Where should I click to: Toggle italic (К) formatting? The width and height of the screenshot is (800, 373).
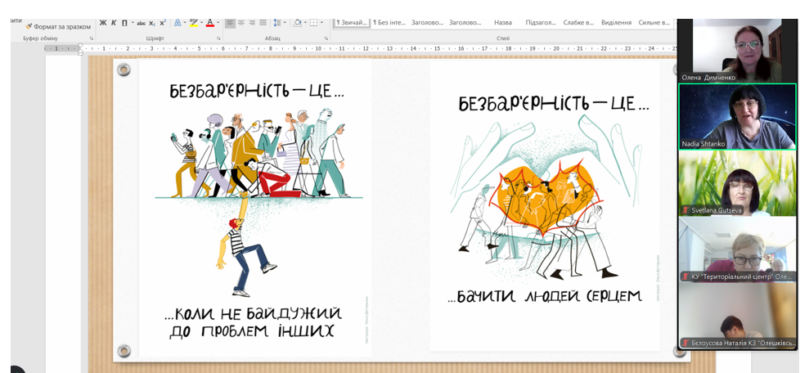pyautogui.click(x=113, y=23)
